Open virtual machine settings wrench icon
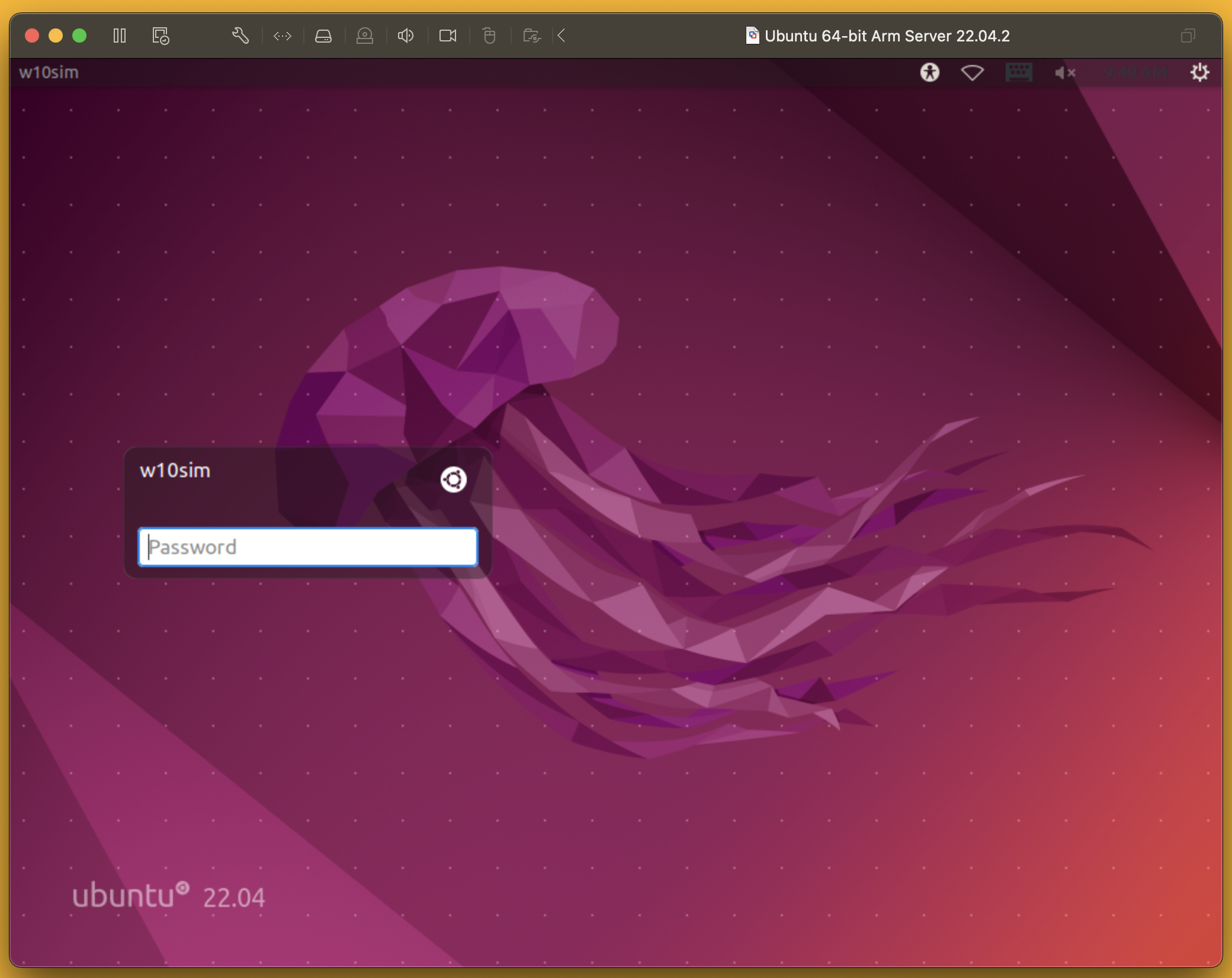This screenshot has width=1232, height=978. (x=240, y=36)
